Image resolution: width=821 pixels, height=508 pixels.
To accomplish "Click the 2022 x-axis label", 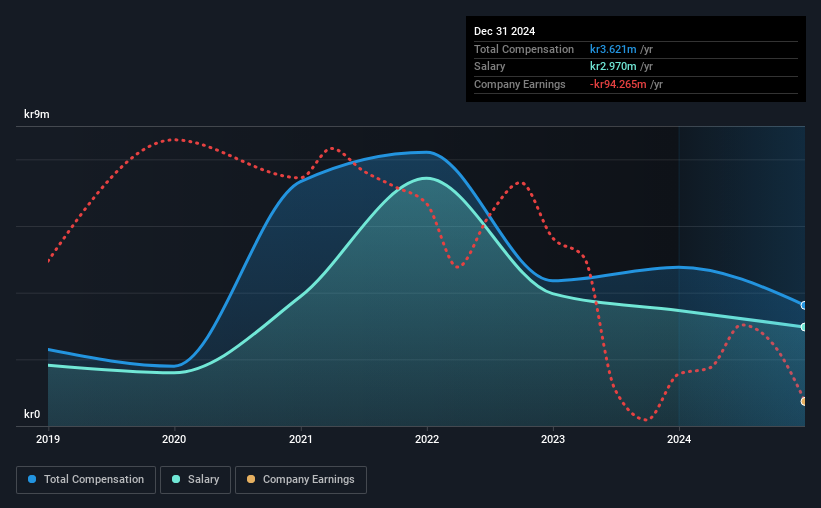I will click(x=427, y=439).
